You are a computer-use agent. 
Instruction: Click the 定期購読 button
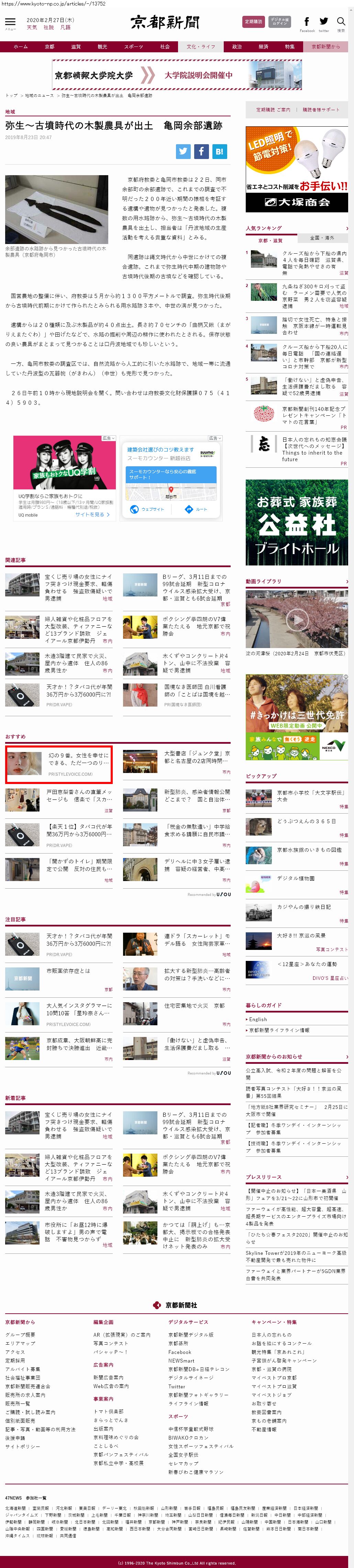253,22
